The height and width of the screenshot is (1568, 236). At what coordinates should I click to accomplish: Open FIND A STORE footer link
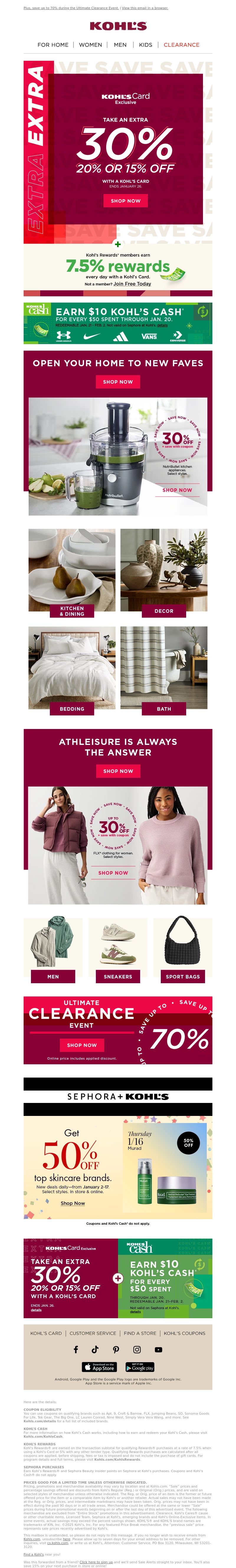click(140, 1333)
